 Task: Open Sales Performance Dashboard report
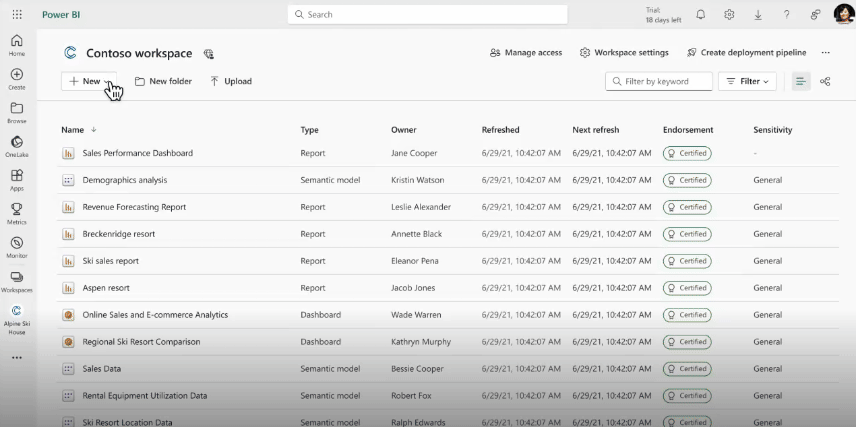click(137, 153)
